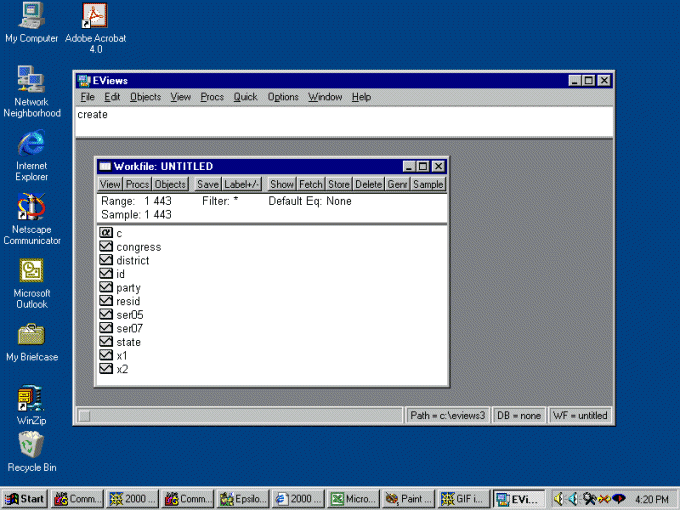Open the WinZip desktop icon
This screenshot has width=680, height=510.
coord(31,401)
